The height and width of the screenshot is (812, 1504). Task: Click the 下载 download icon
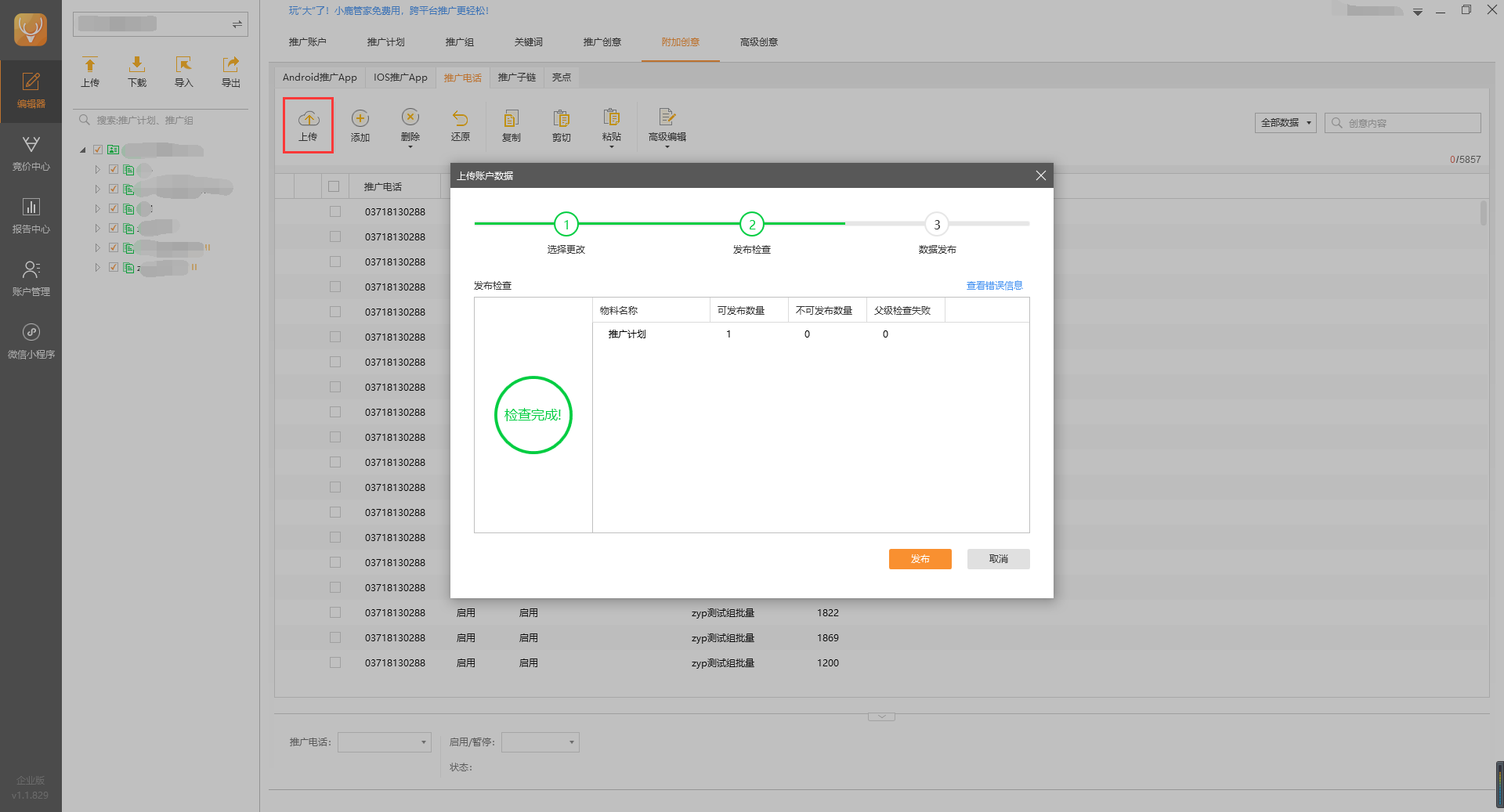tap(137, 71)
